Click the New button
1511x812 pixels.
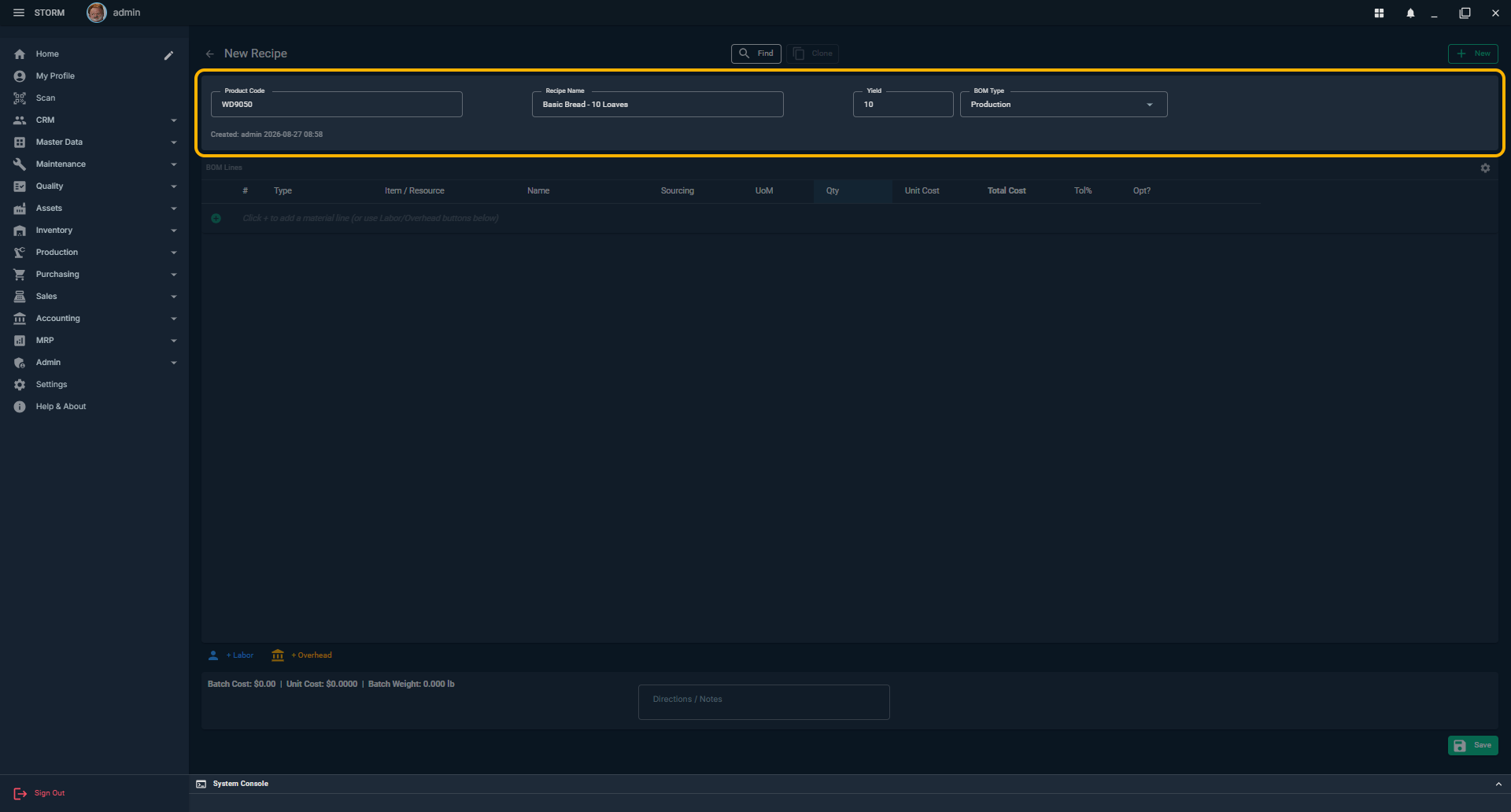click(1472, 54)
